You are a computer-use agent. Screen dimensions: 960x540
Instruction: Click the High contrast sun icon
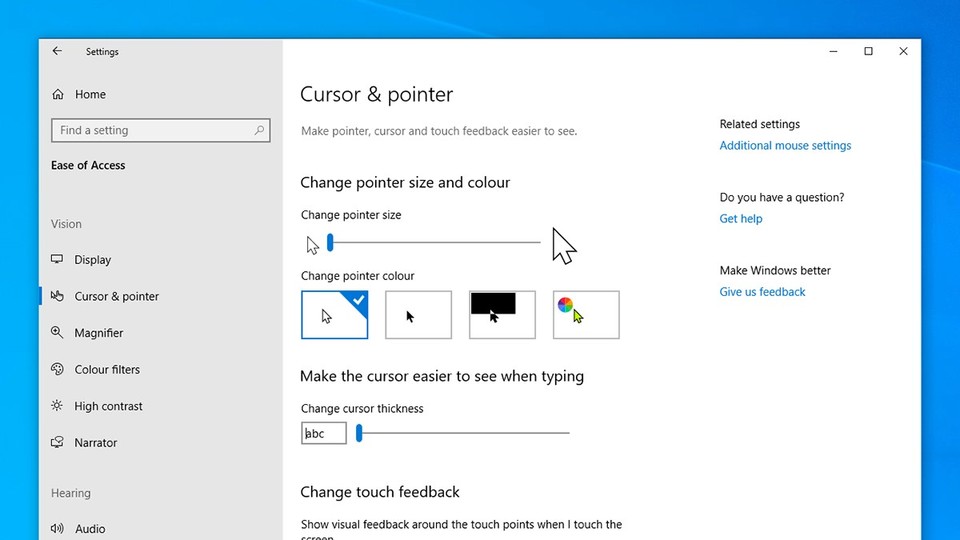(57, 405)
